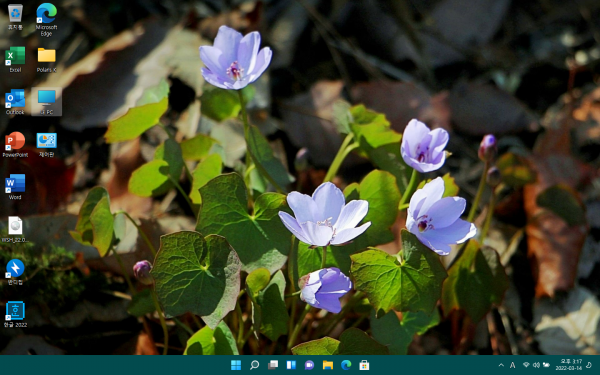Image resolution: width=600 pixels, height=375 pixels.
Task: Select the Excel desktop shortcut
Action: point(15,59)
